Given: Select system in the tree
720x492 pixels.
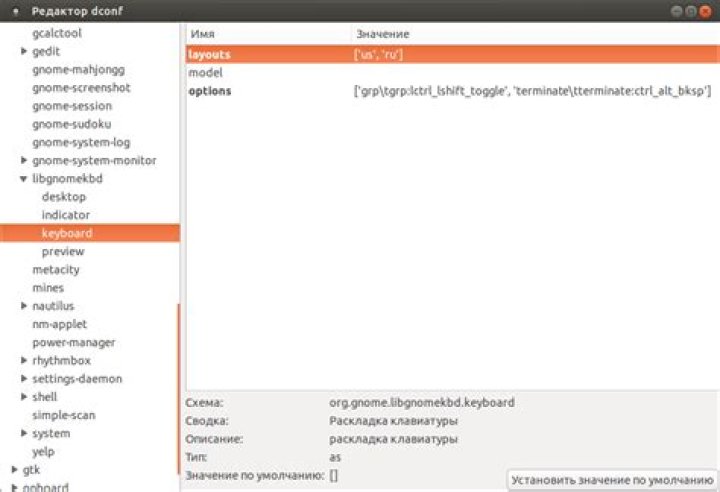Looking at the screenshot, I should click(x=51, y=434).
